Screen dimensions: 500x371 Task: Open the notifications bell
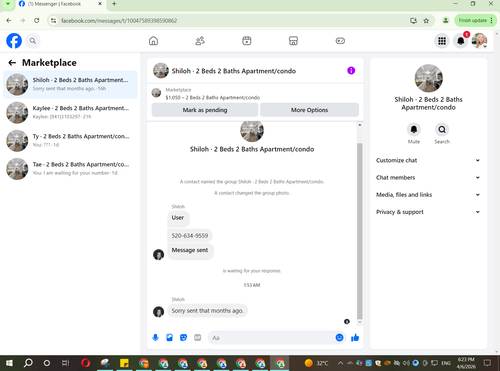(461, 41)
